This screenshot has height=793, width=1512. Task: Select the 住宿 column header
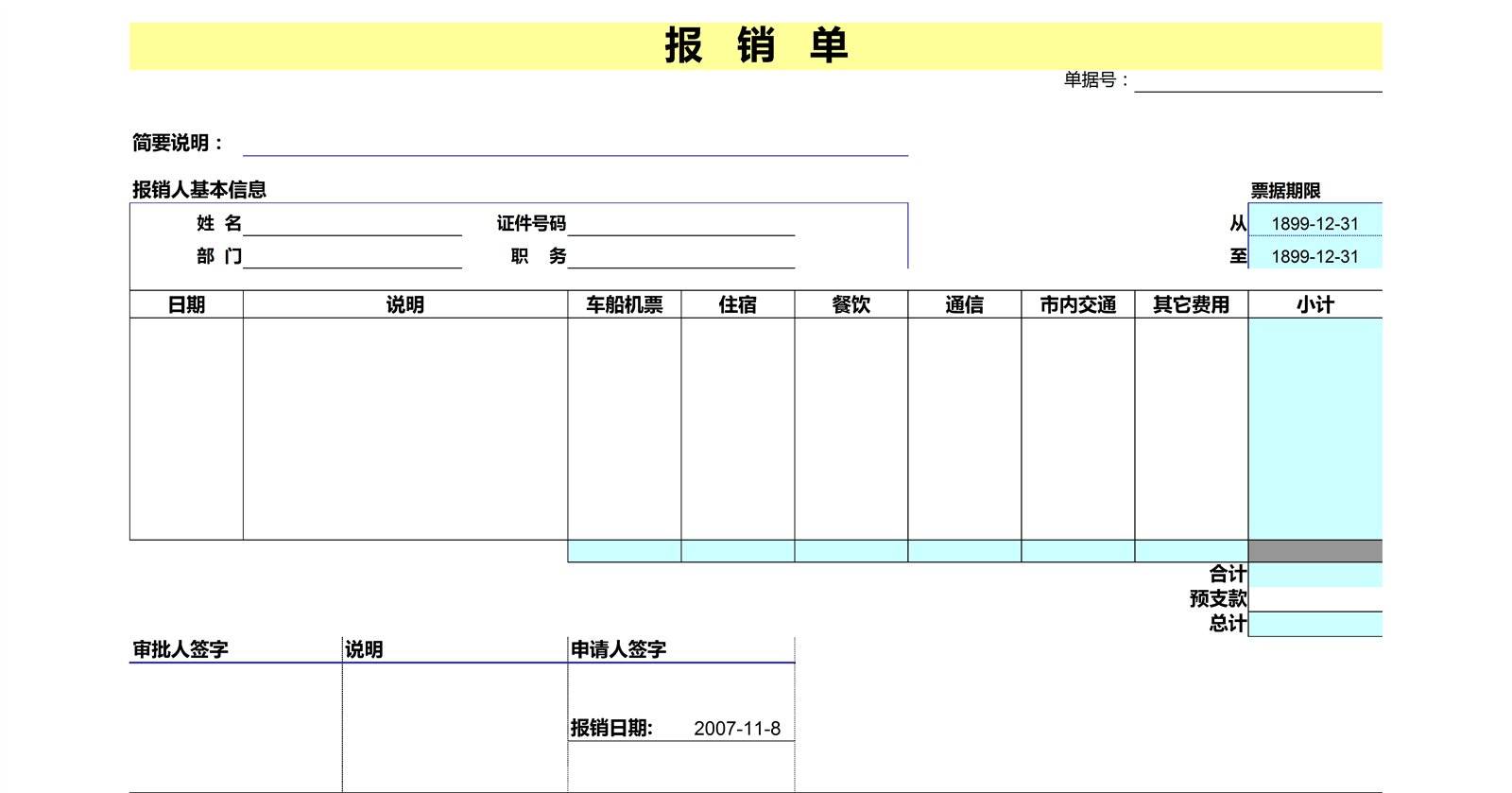(737, 304)
